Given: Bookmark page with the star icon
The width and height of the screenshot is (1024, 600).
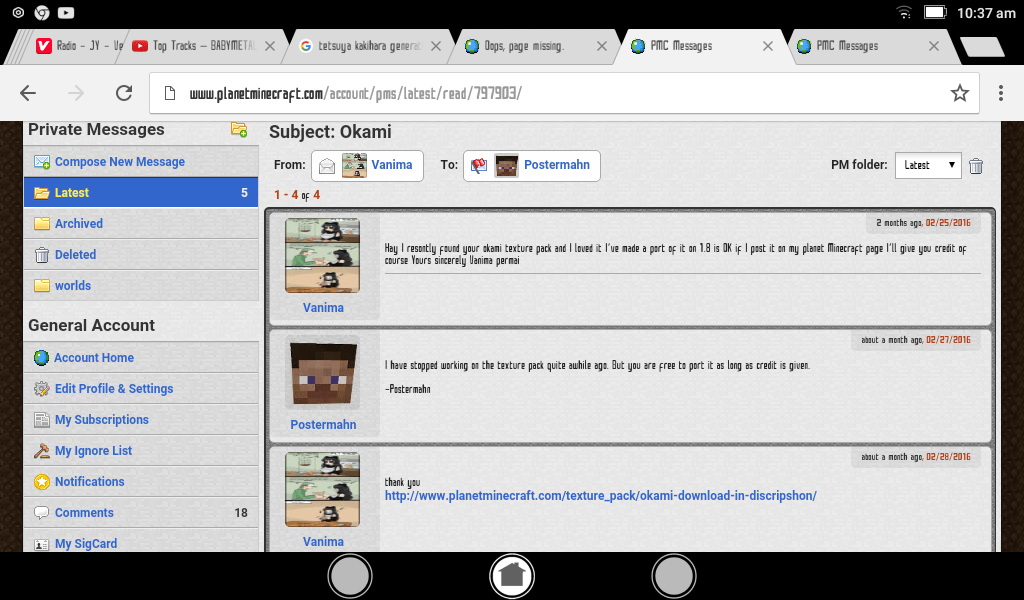Looking at the screenshot, I should (959, 93).
